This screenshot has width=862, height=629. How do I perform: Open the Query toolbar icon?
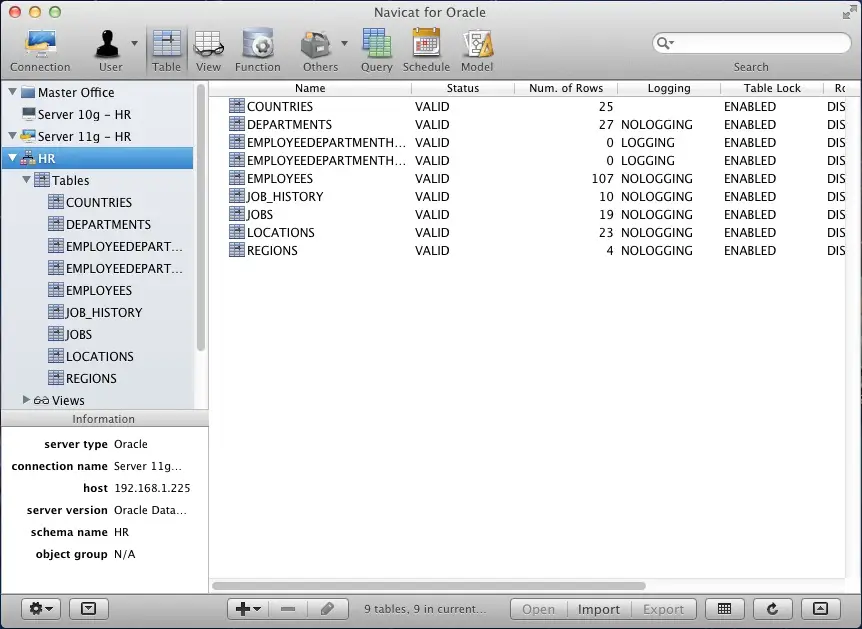[x=377, y=51]
